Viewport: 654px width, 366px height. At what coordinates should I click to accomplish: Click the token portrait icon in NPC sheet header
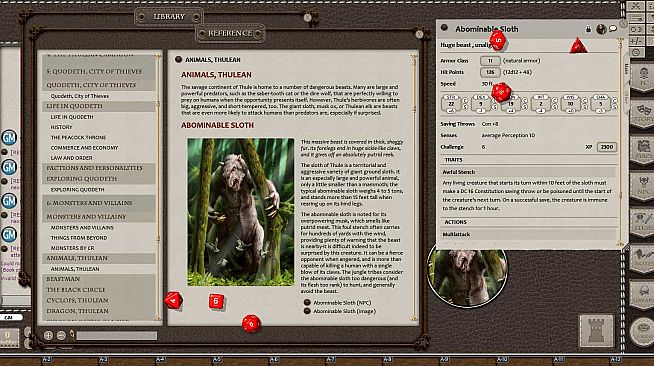601,29
